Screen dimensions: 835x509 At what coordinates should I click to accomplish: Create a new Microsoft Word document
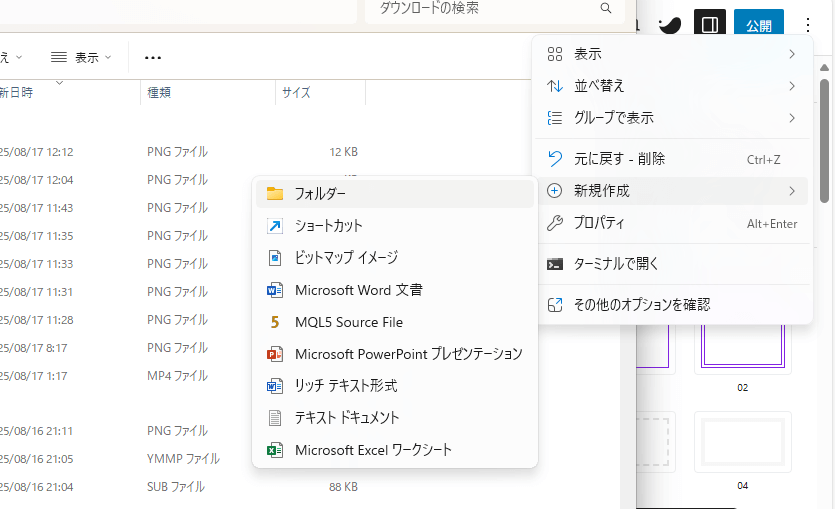pyautogui.click(x=358, y=290)
